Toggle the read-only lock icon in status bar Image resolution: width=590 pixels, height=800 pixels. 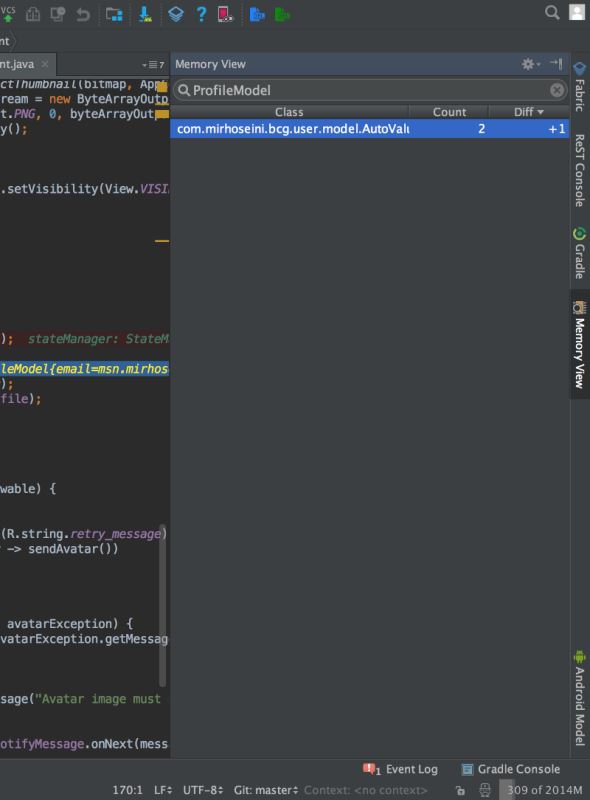tap(460, 790)
